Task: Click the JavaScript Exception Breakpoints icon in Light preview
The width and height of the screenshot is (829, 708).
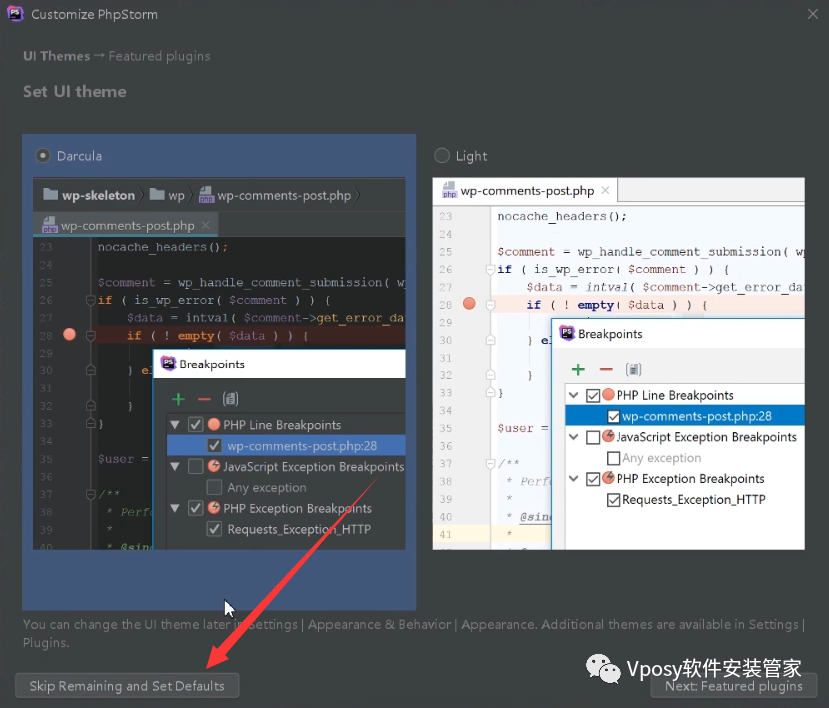Action: 609,436
